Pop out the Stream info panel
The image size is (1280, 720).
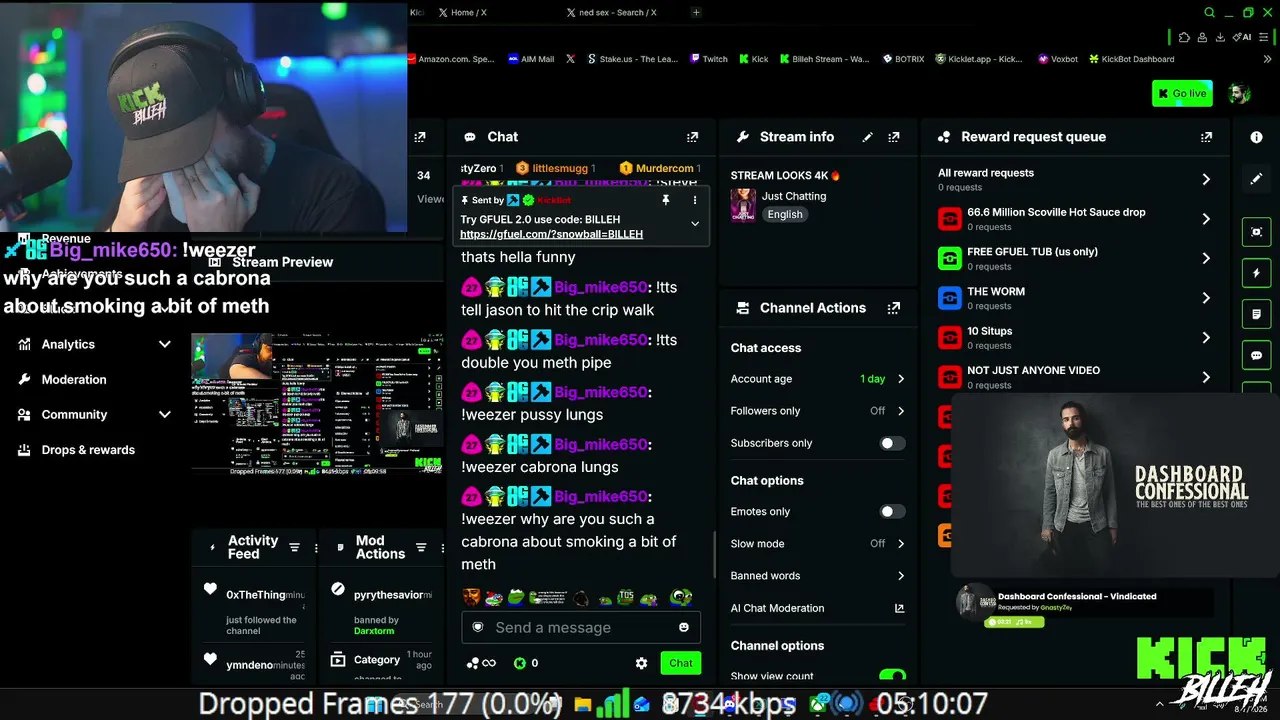[894, 137]
